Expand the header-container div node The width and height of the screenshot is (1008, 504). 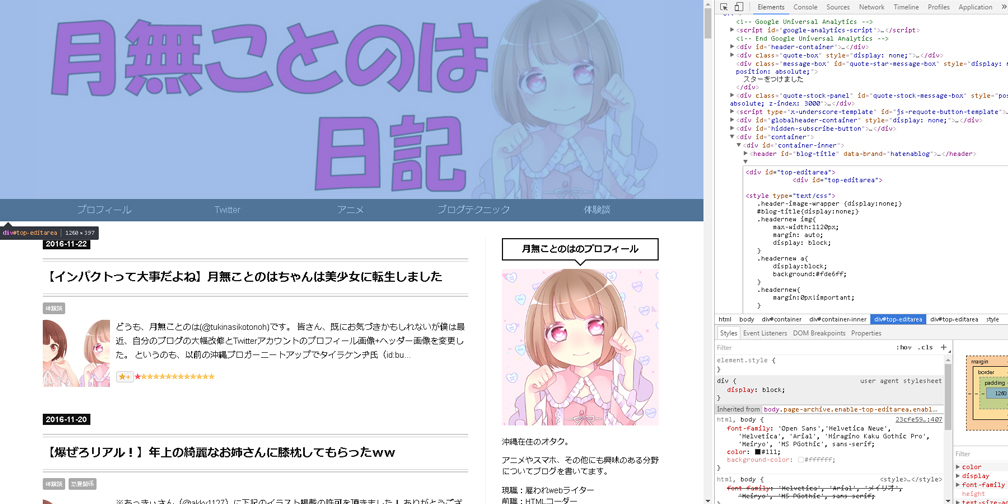tap(732, 47)
